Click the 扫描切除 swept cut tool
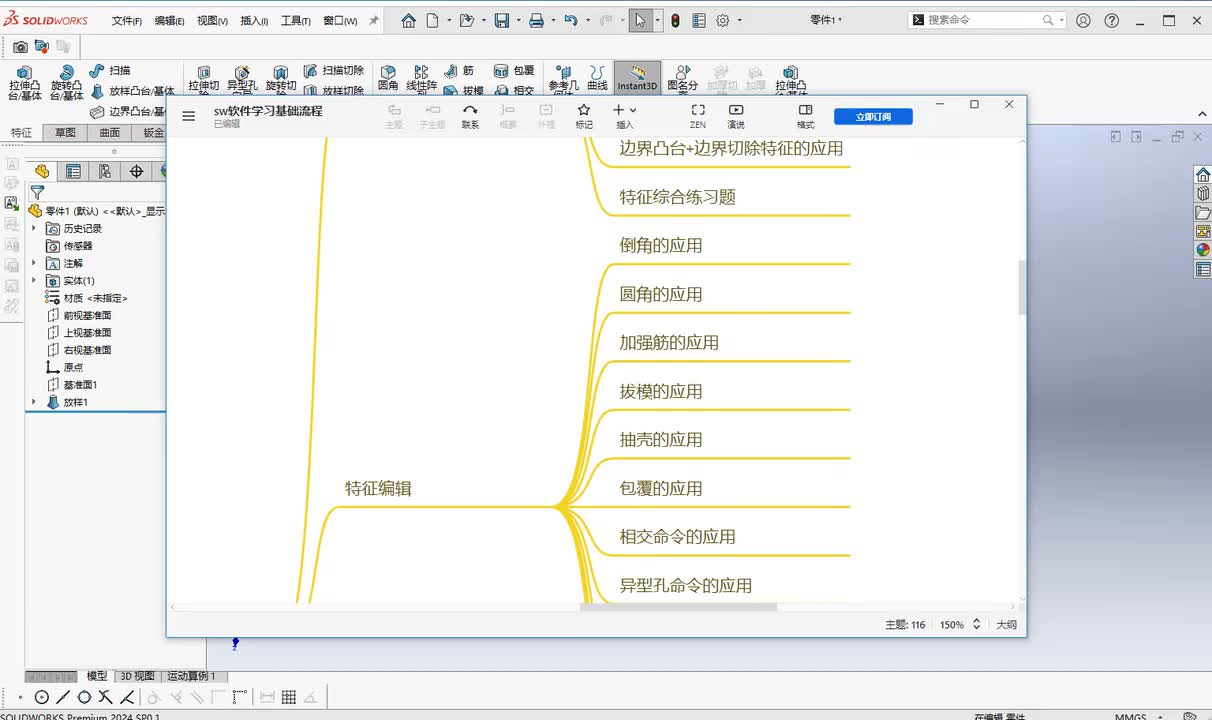Viewport: 1212px width, 720px height. [333, 71]
